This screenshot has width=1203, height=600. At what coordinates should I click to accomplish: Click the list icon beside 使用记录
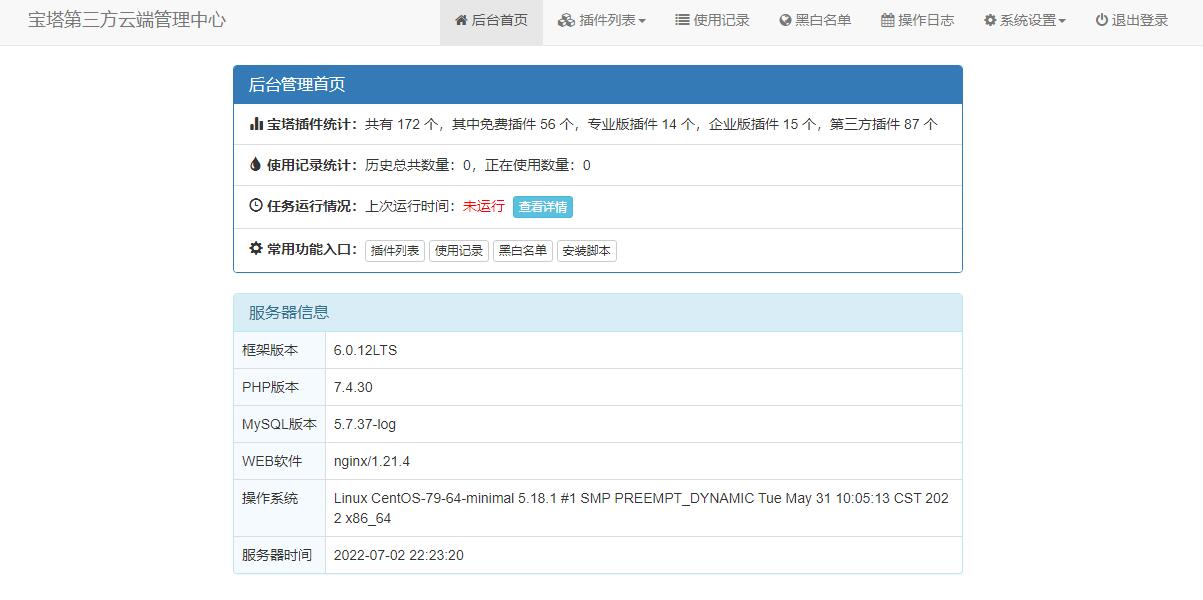[x=682, y=20]
